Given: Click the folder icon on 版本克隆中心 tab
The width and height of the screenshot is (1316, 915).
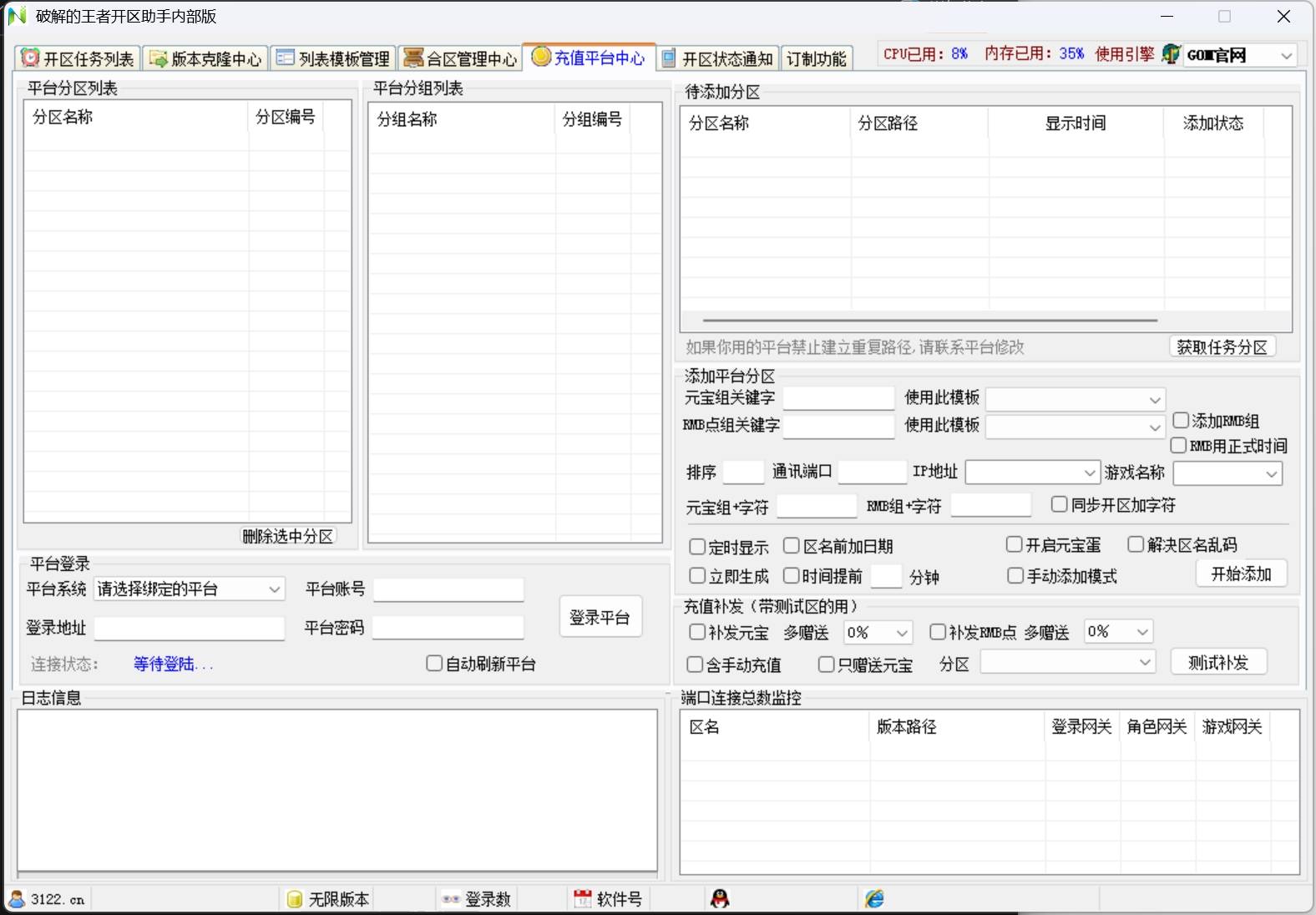Looking at the screenshot, I should 158,58.
